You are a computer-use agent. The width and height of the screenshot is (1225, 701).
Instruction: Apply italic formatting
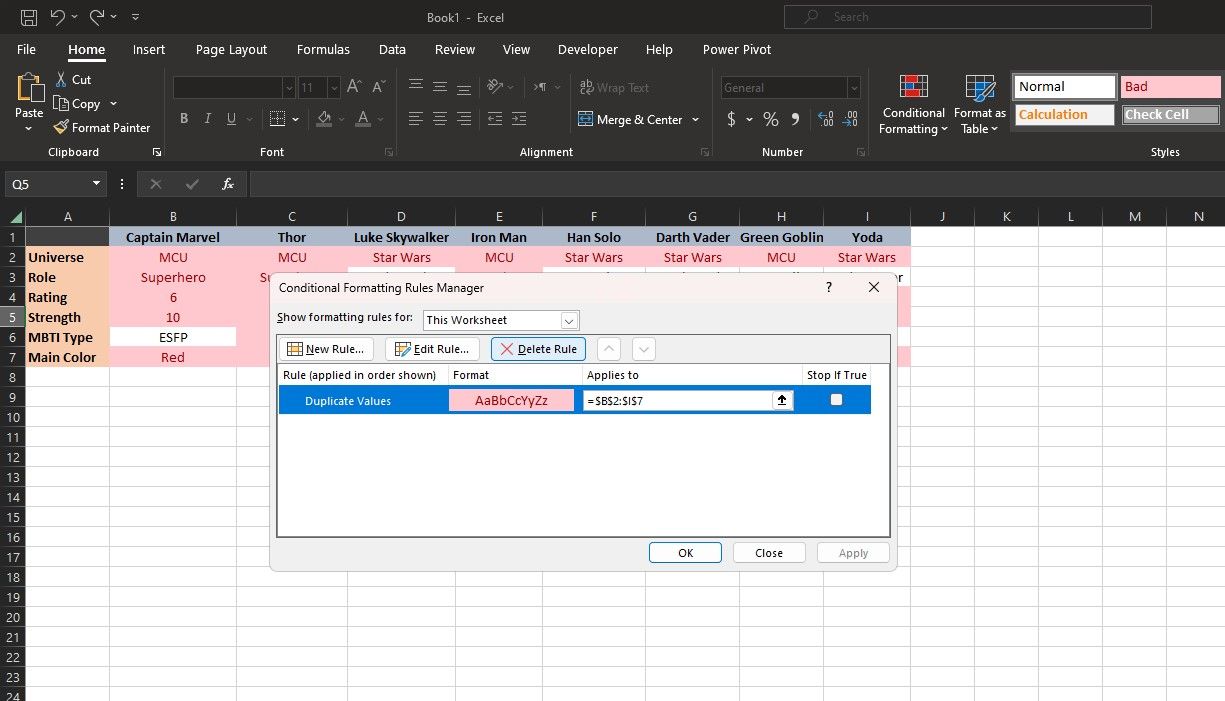click(207, 118)
